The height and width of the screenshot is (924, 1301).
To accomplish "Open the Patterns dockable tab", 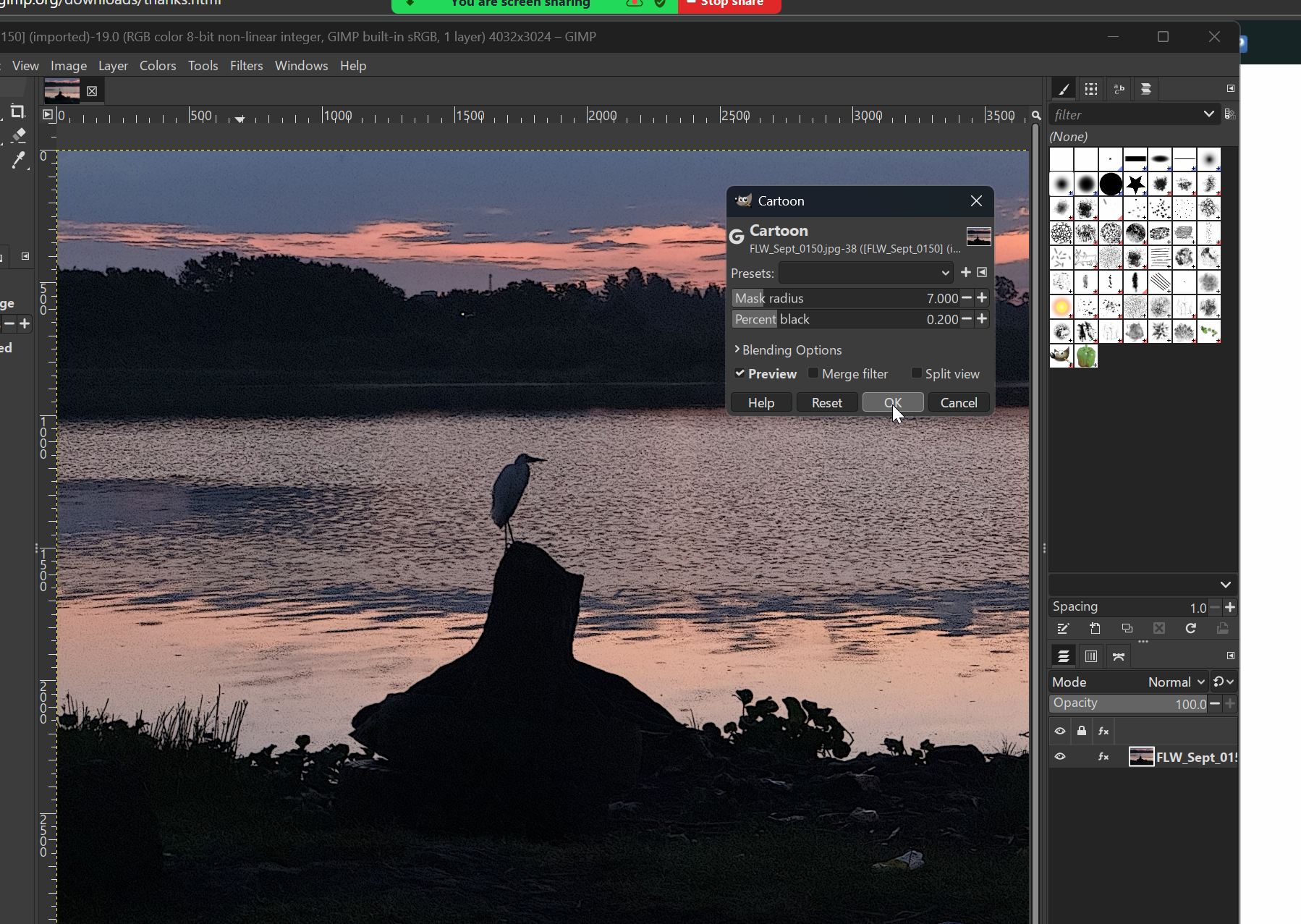I will pyautogui.click(x=1091, y=89).
